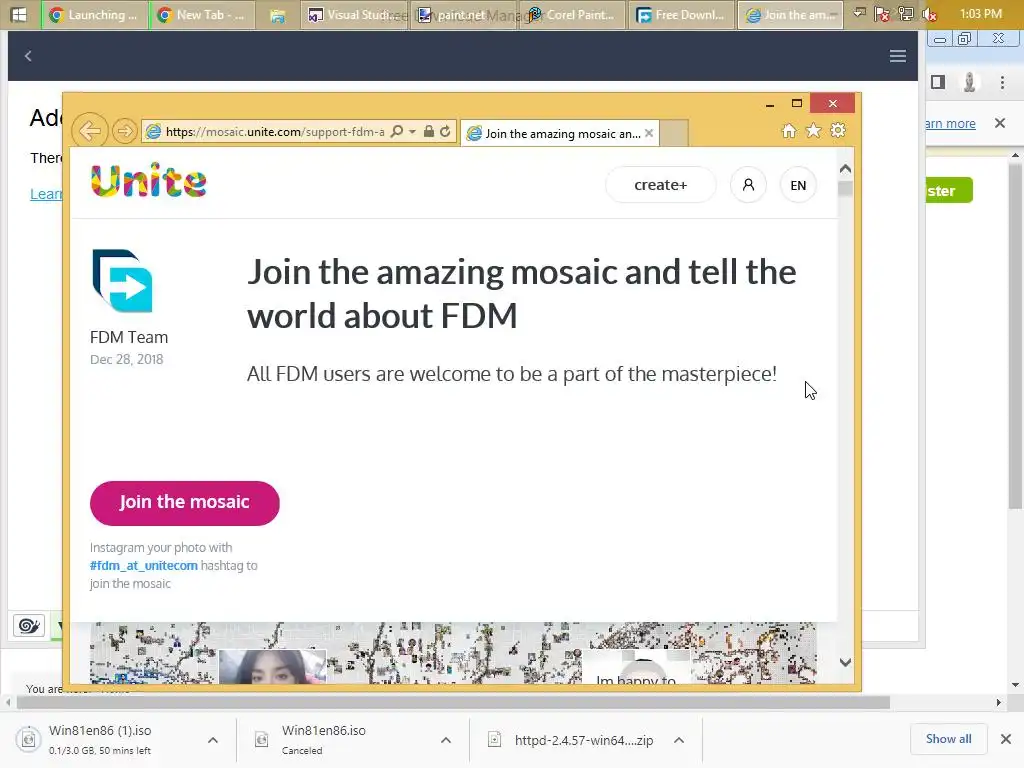Image resolution: width=1024 pixels, height=768 pixels.
Task: Open Chrome three-dot menu
Action: tap(1002, 82)
